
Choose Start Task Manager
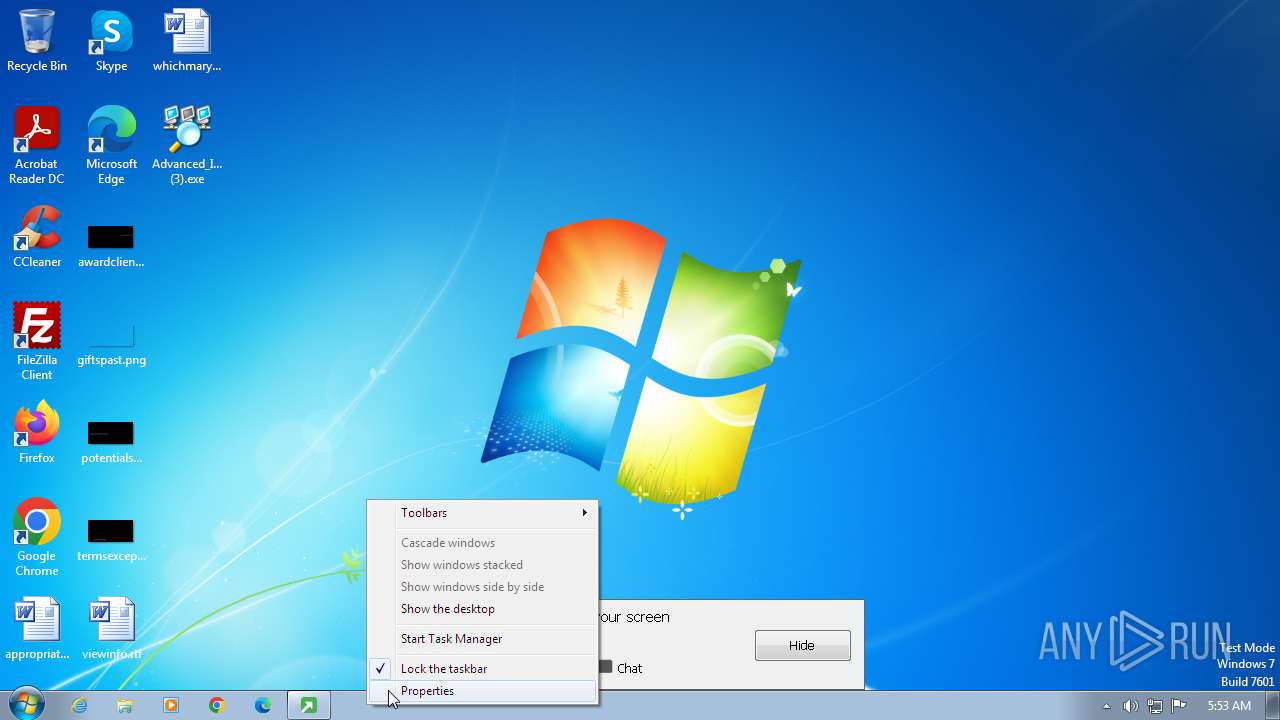483,639
